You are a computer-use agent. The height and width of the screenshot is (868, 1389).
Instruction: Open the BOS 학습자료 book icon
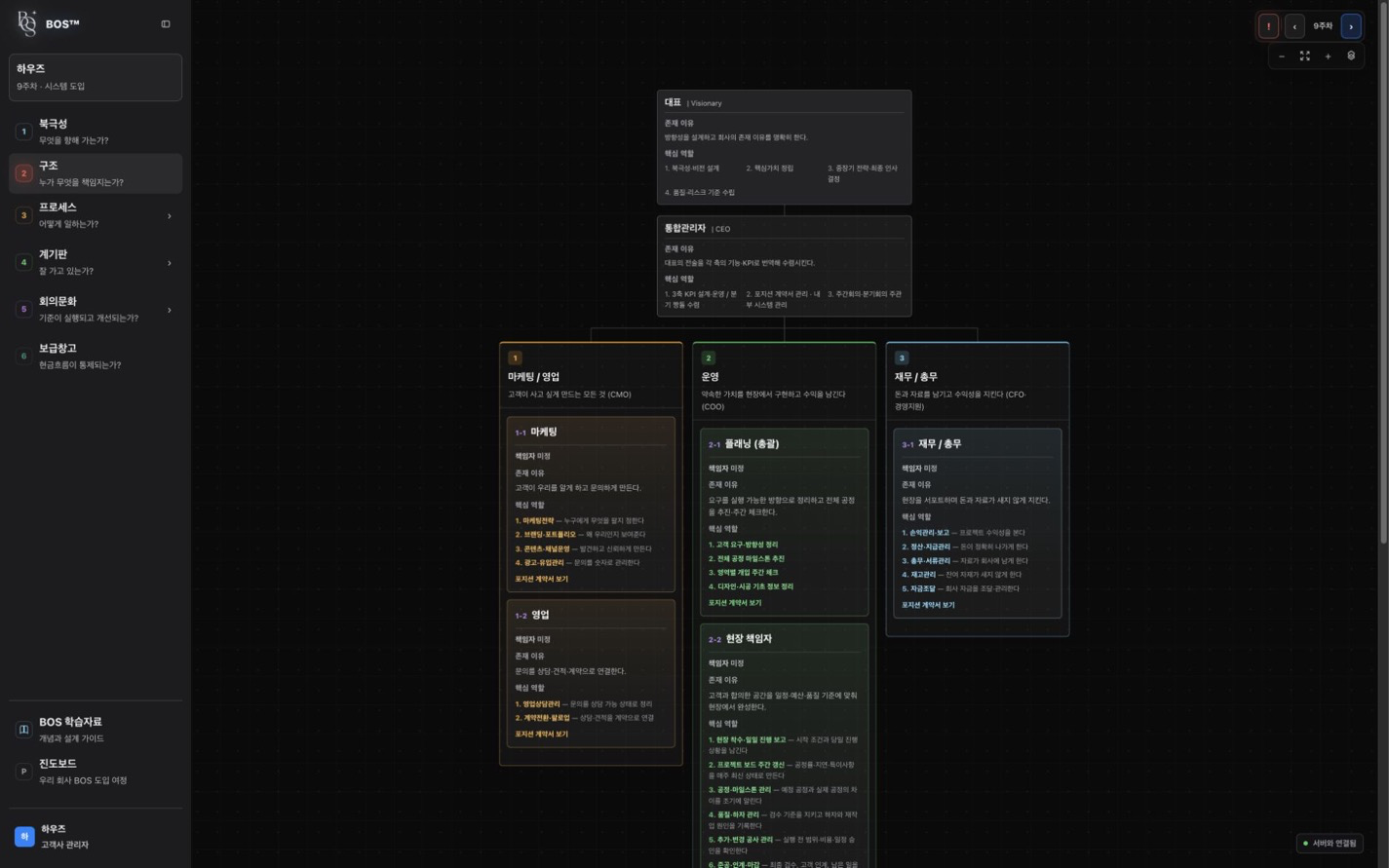pos(24,730)
